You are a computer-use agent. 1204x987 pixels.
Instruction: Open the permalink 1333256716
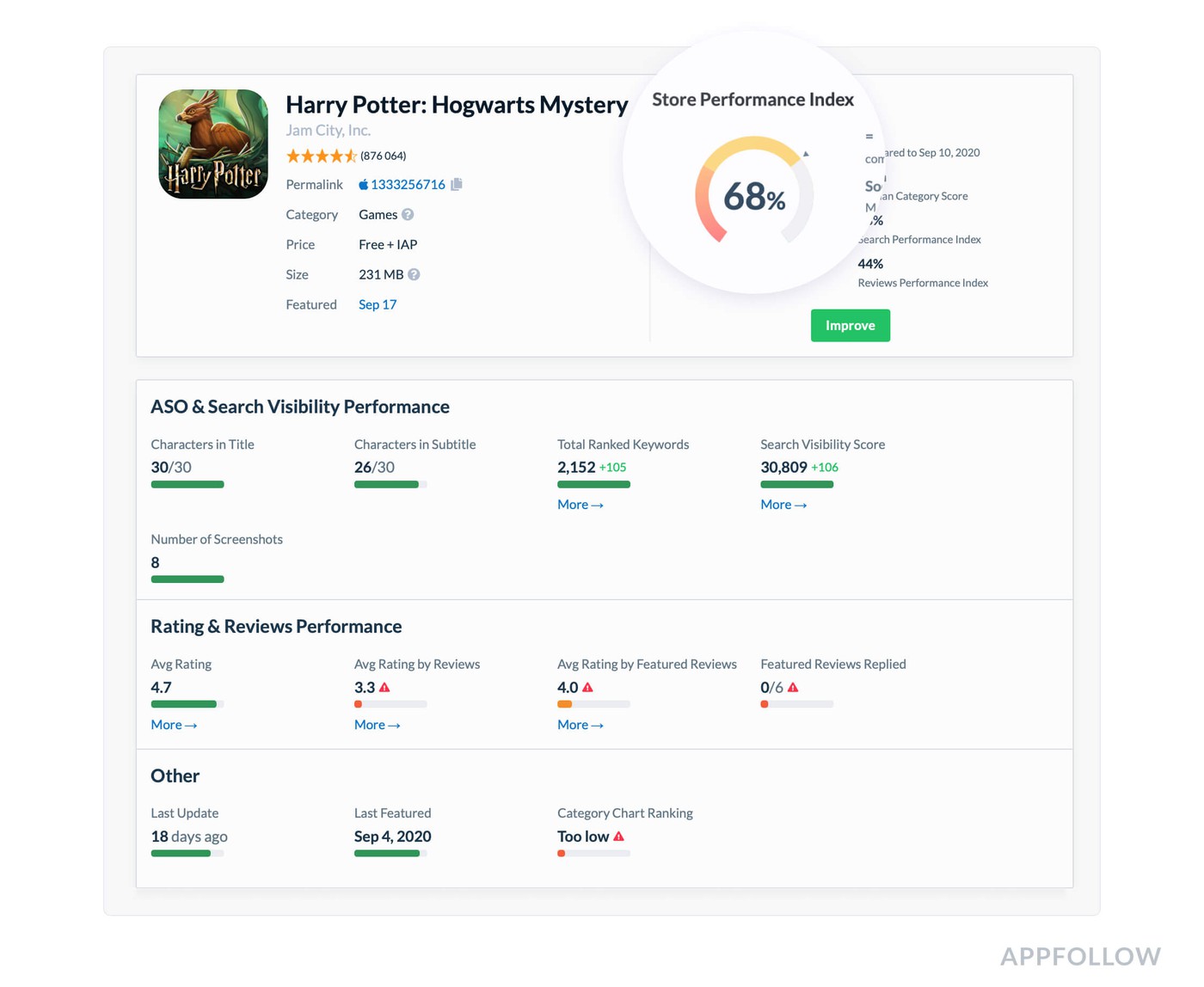(408, 184)
